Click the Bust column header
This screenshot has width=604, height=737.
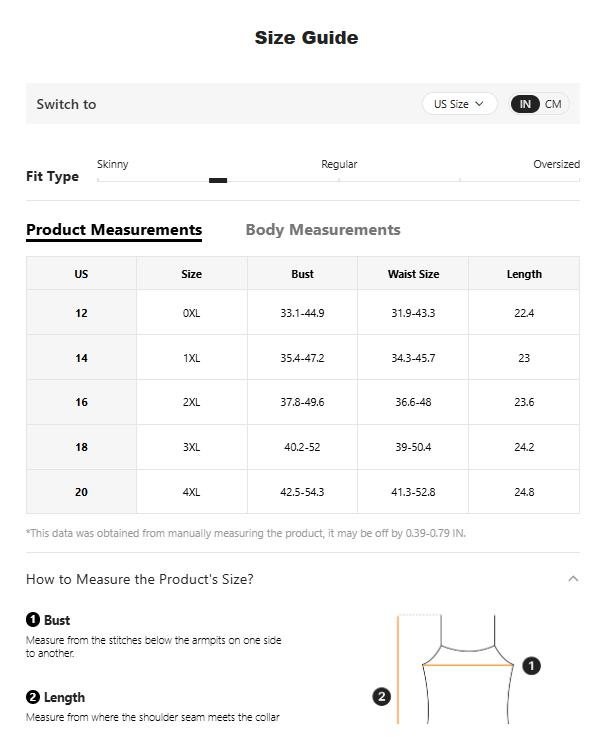click(x=302, y=274)
